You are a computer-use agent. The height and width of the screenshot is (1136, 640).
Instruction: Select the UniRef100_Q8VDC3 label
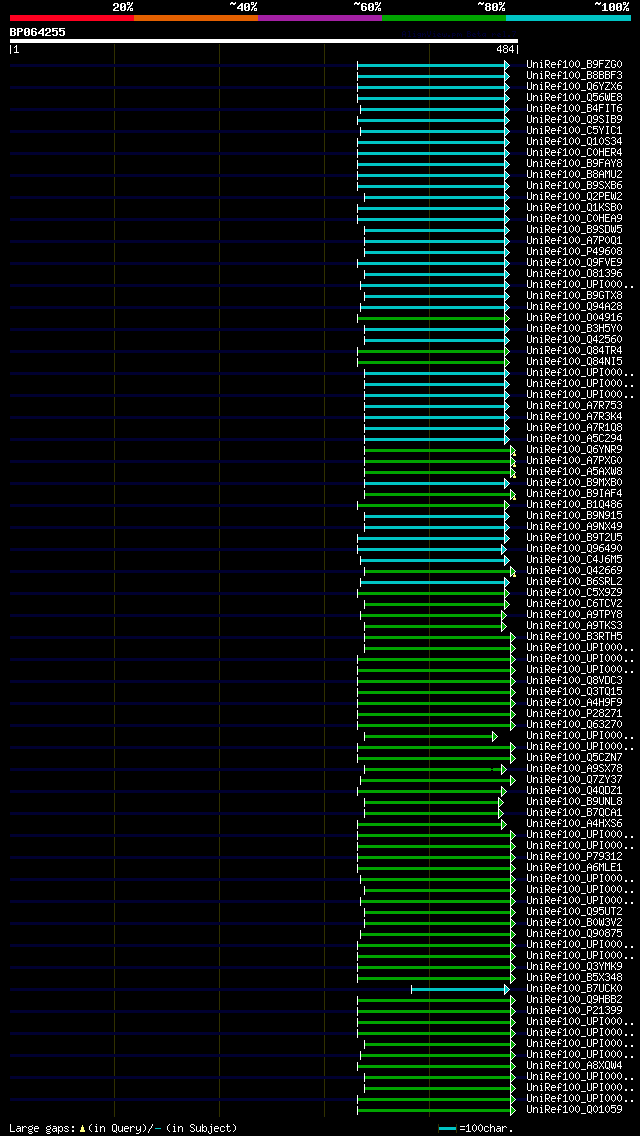tap(574, 680)
